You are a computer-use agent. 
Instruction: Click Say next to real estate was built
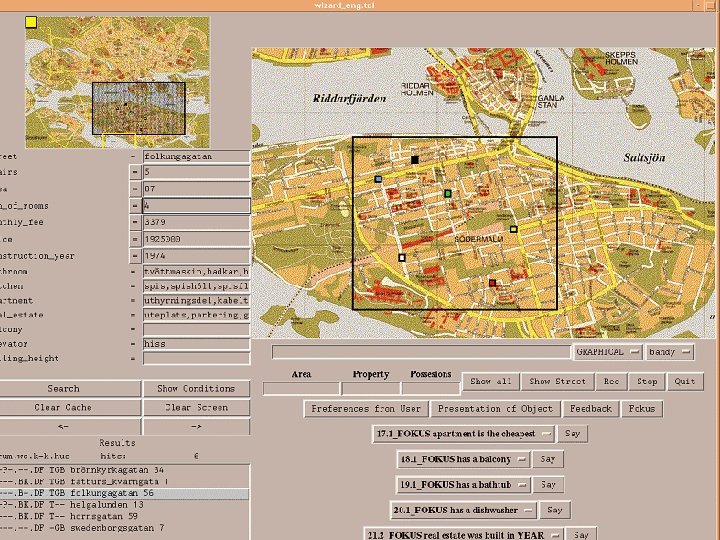(x=581, y=534)
